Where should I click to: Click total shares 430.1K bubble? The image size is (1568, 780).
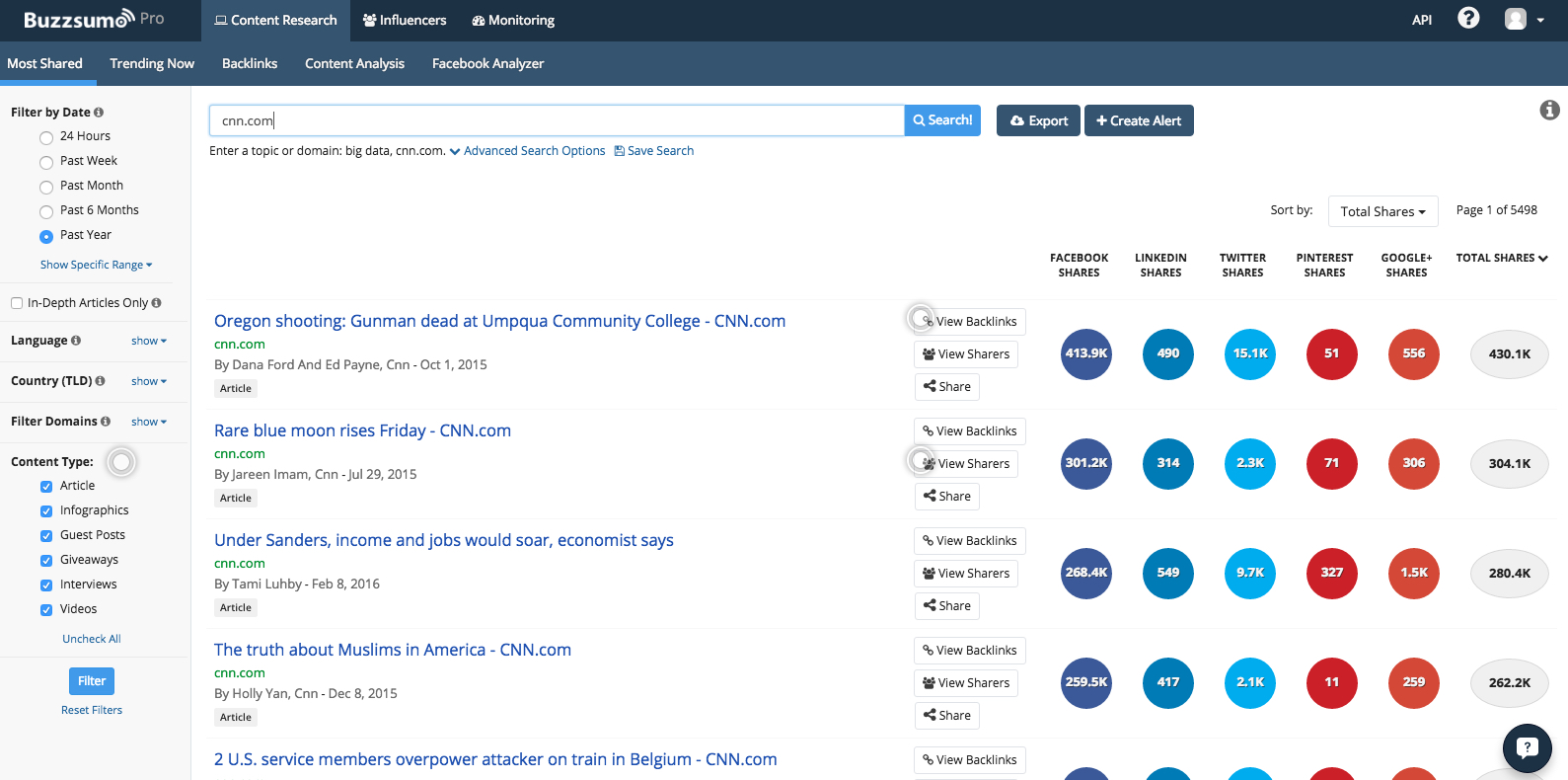(1510, 353)
